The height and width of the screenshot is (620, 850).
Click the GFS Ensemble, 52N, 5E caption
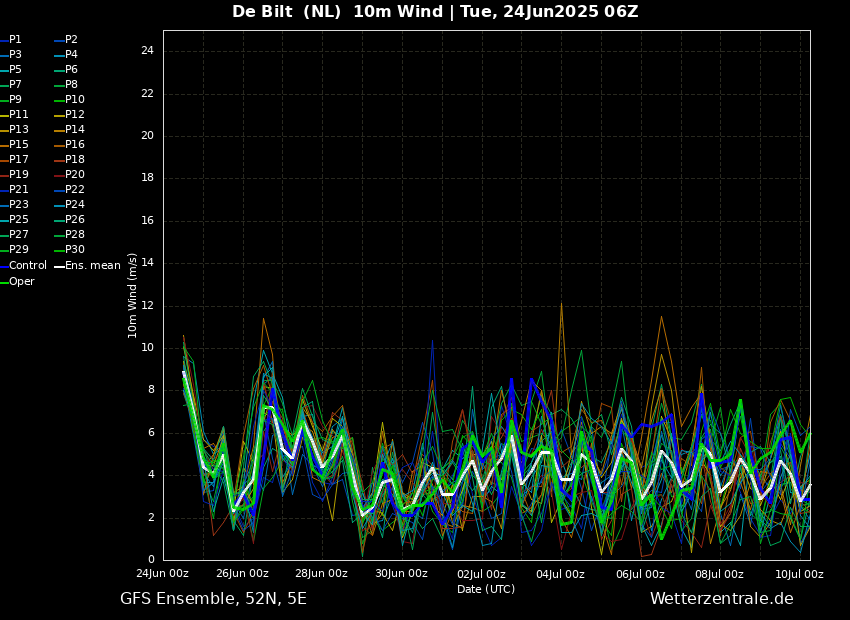pyautogui.click(x=213, y=599)
